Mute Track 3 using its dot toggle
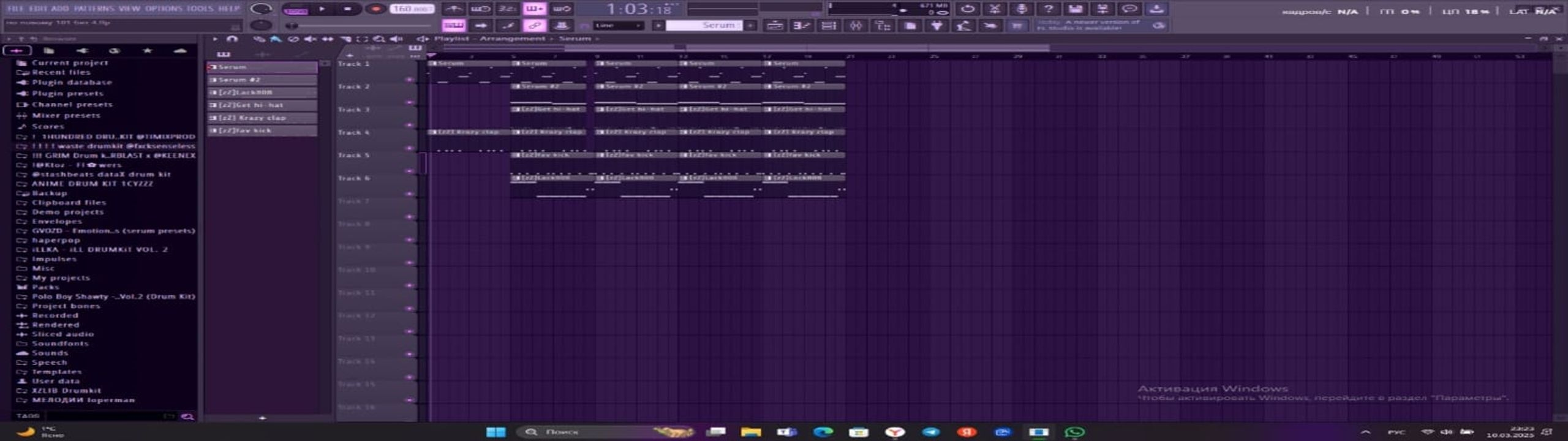The image size is (1568, 441). coord(409,125)
